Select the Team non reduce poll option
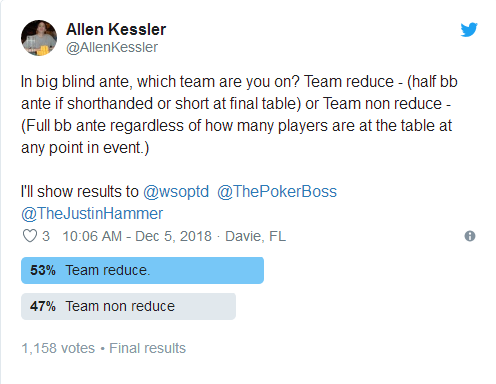Viewport: 496px width, 384px height. pos(128,306)
